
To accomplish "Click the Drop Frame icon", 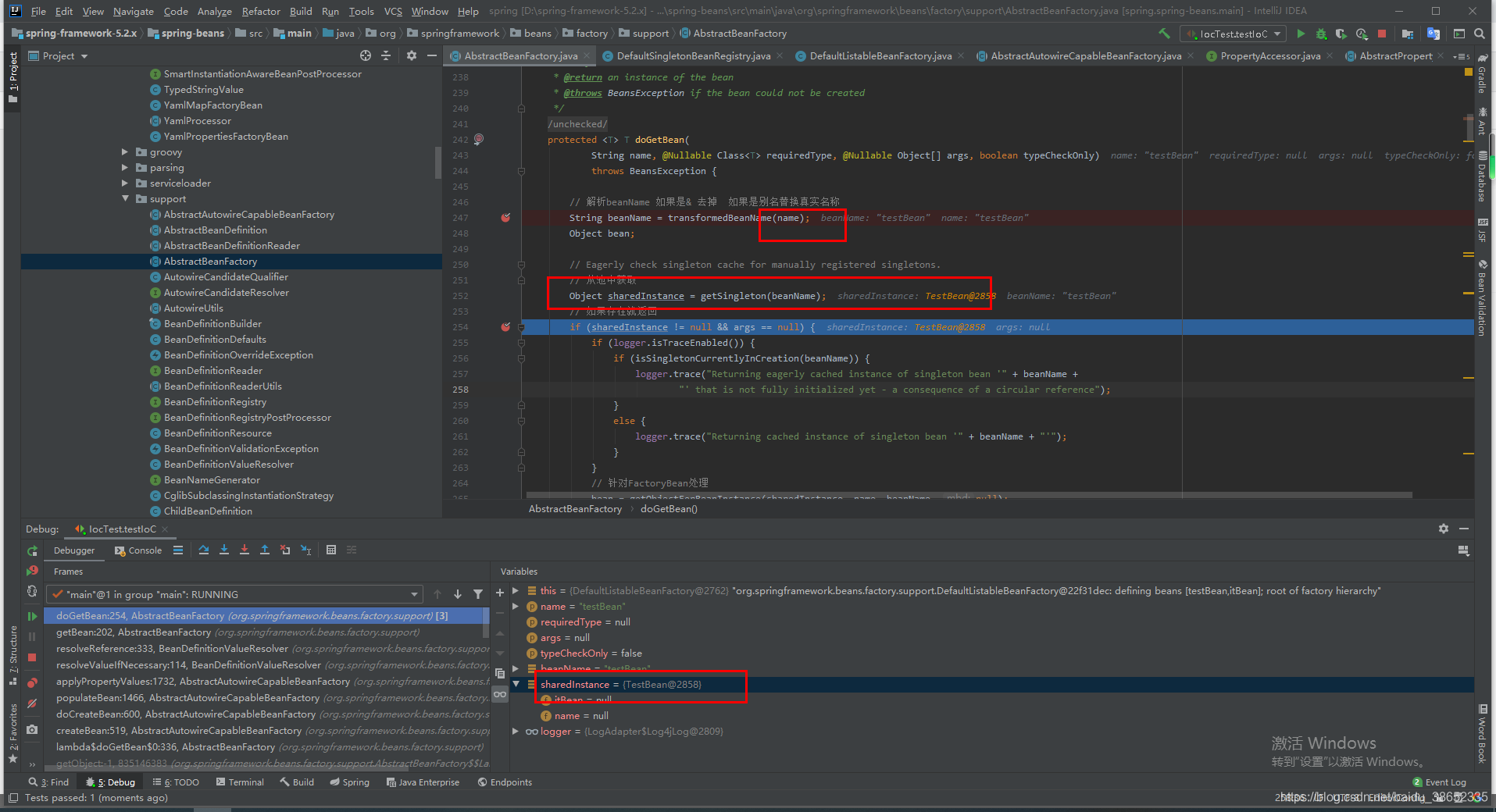I will (x=285, y=550).
